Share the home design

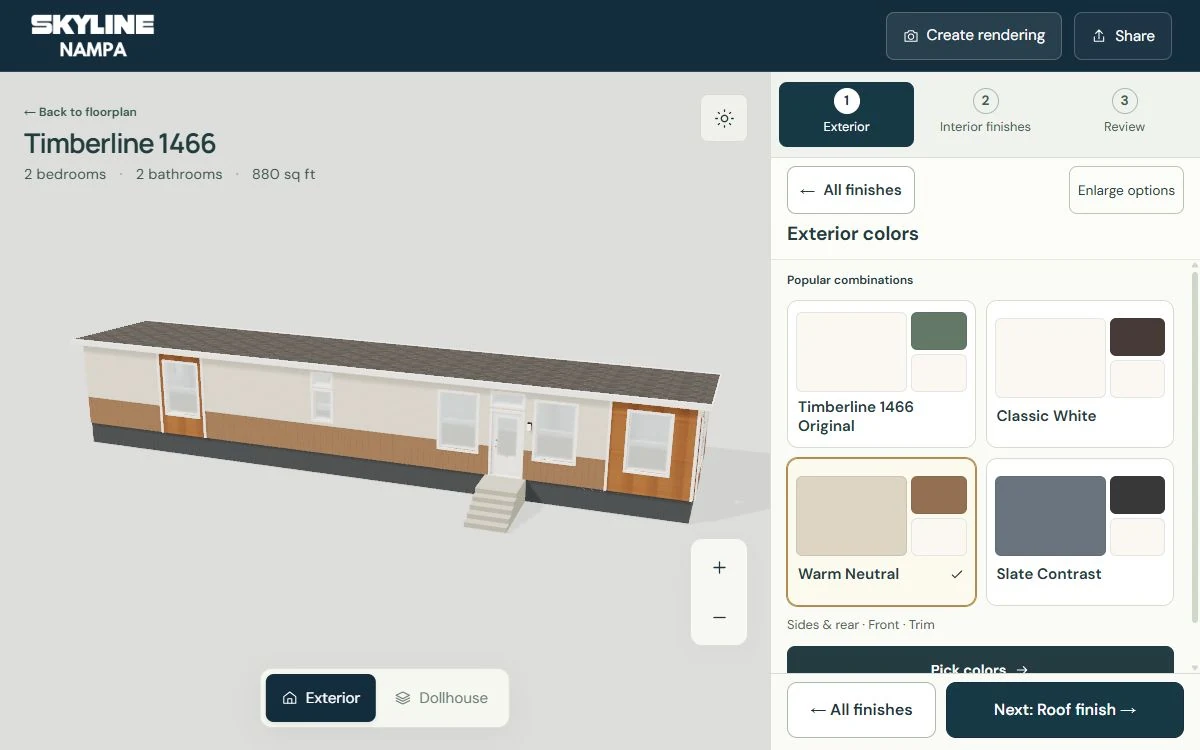tap(1122, 36)
